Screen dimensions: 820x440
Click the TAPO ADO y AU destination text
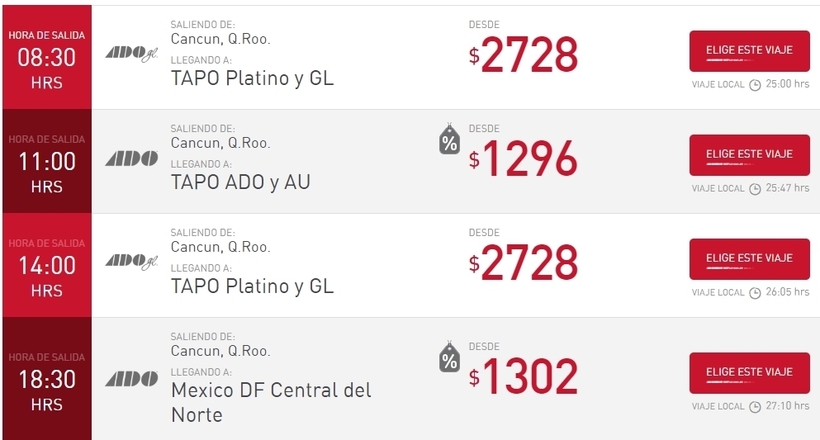coord(241,183)
